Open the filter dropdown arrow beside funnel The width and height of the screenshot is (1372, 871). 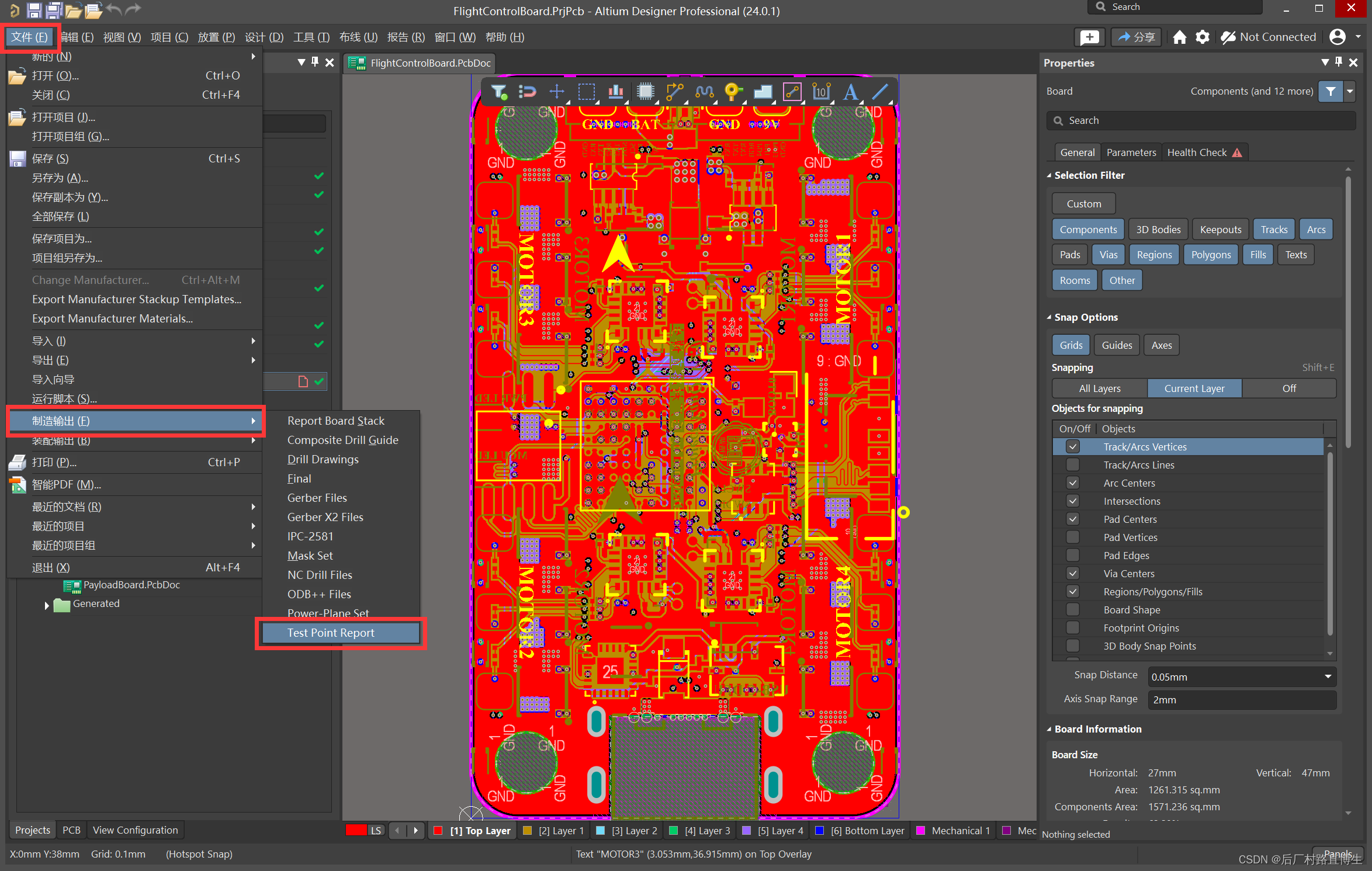pyautogui.click(x=1350, y=91)
